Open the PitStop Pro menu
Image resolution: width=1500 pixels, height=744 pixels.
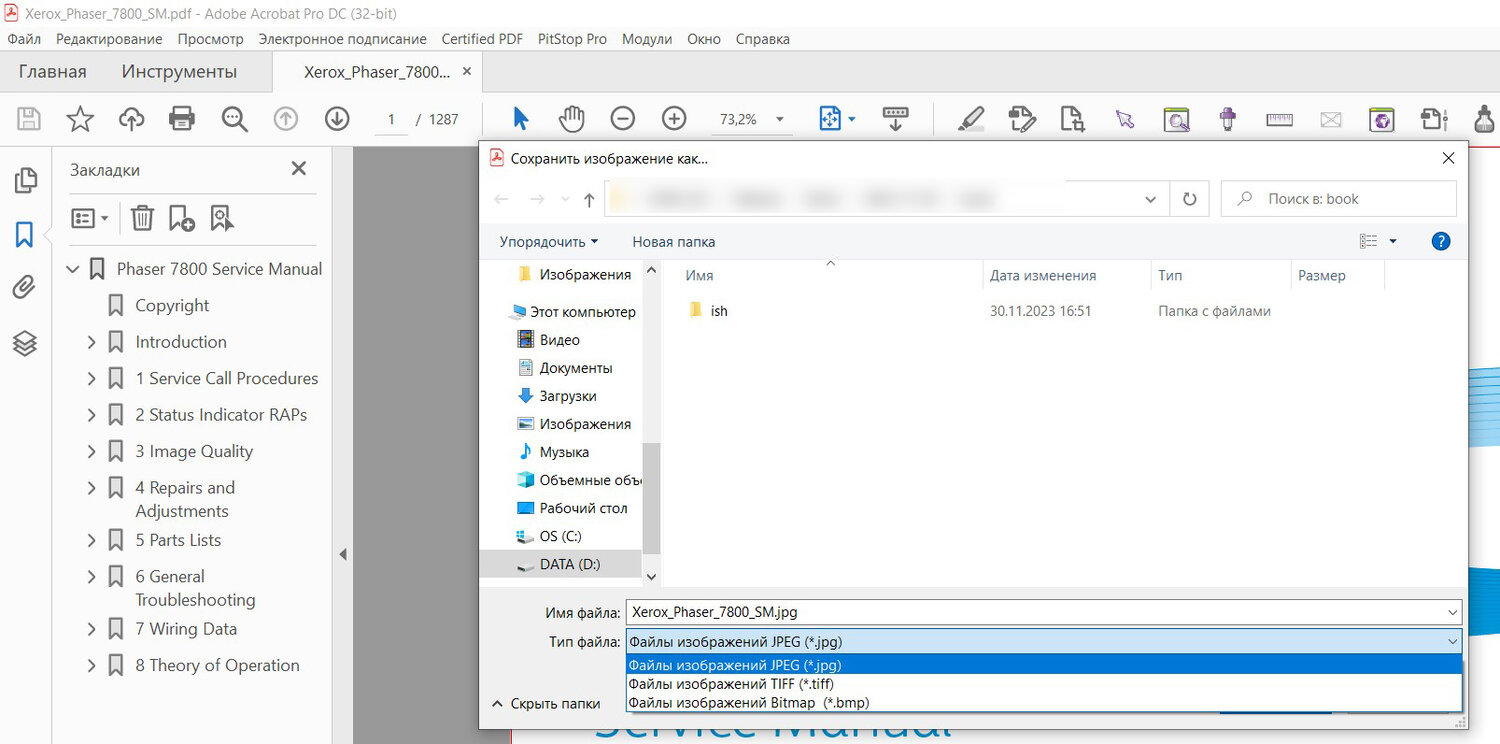pos(572,39)
